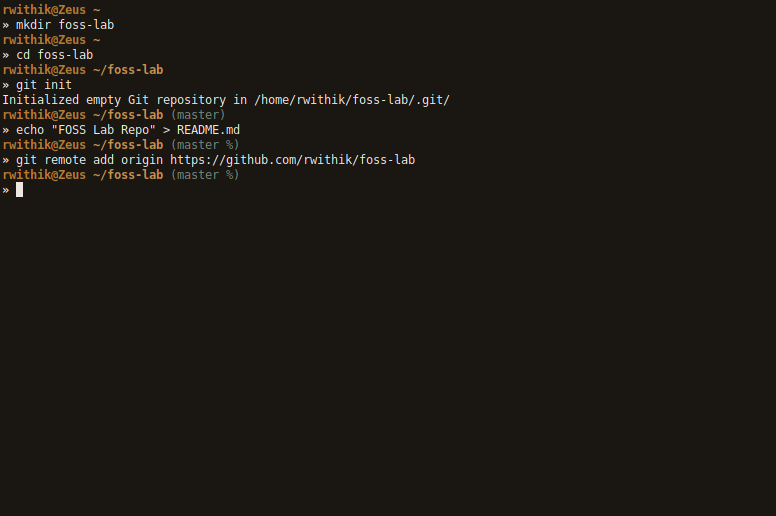Image resolution: width=776 pixels, height=516 pixels.
Task: Click the rwithik@Zeus prompt above cd foss-lab
Action: pos(43,40)
